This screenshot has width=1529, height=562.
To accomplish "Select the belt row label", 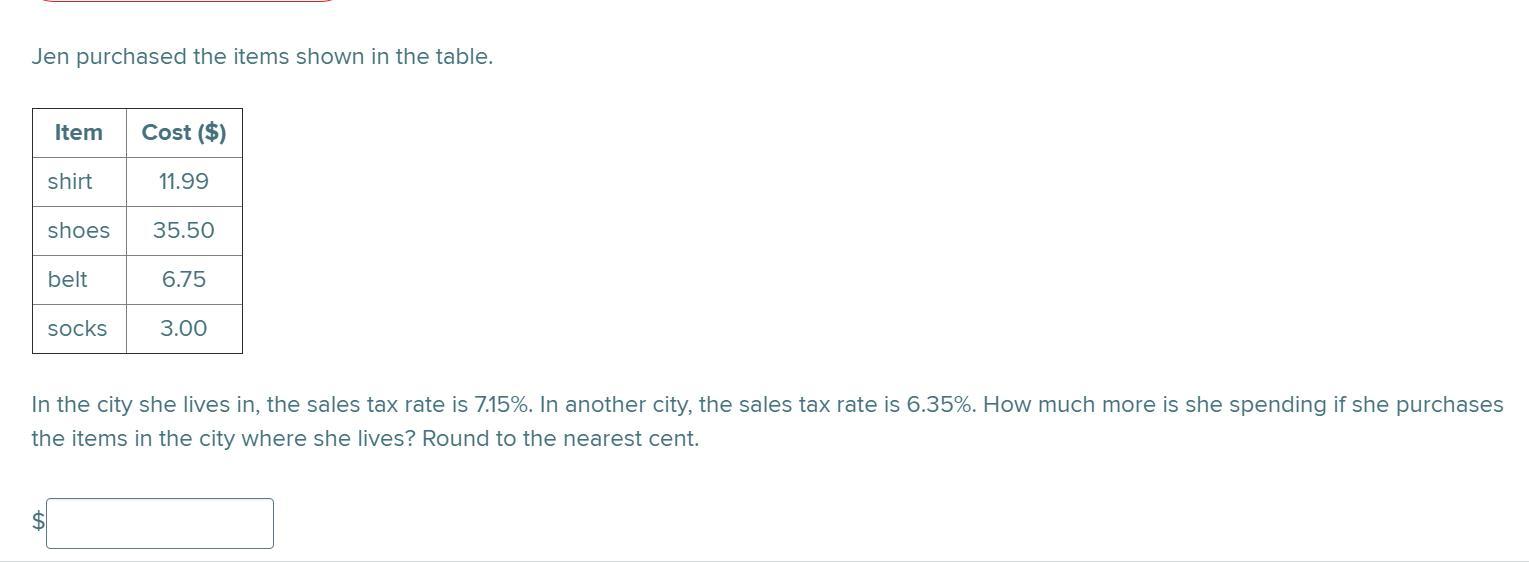I will click(67, 279).
